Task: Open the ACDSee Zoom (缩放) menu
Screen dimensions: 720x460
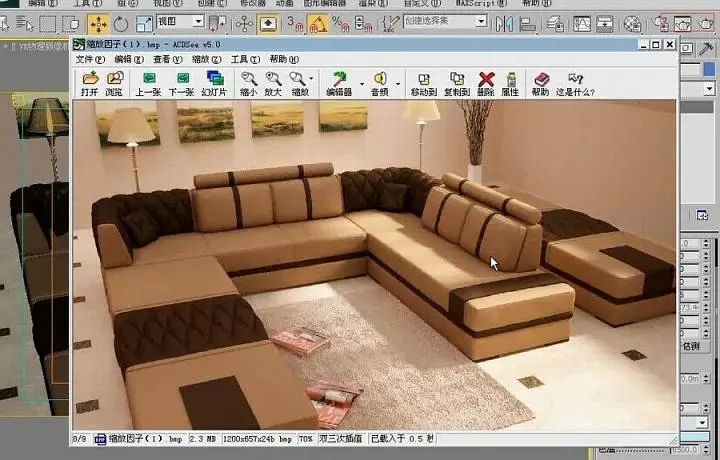Action: tap(207, 59)
